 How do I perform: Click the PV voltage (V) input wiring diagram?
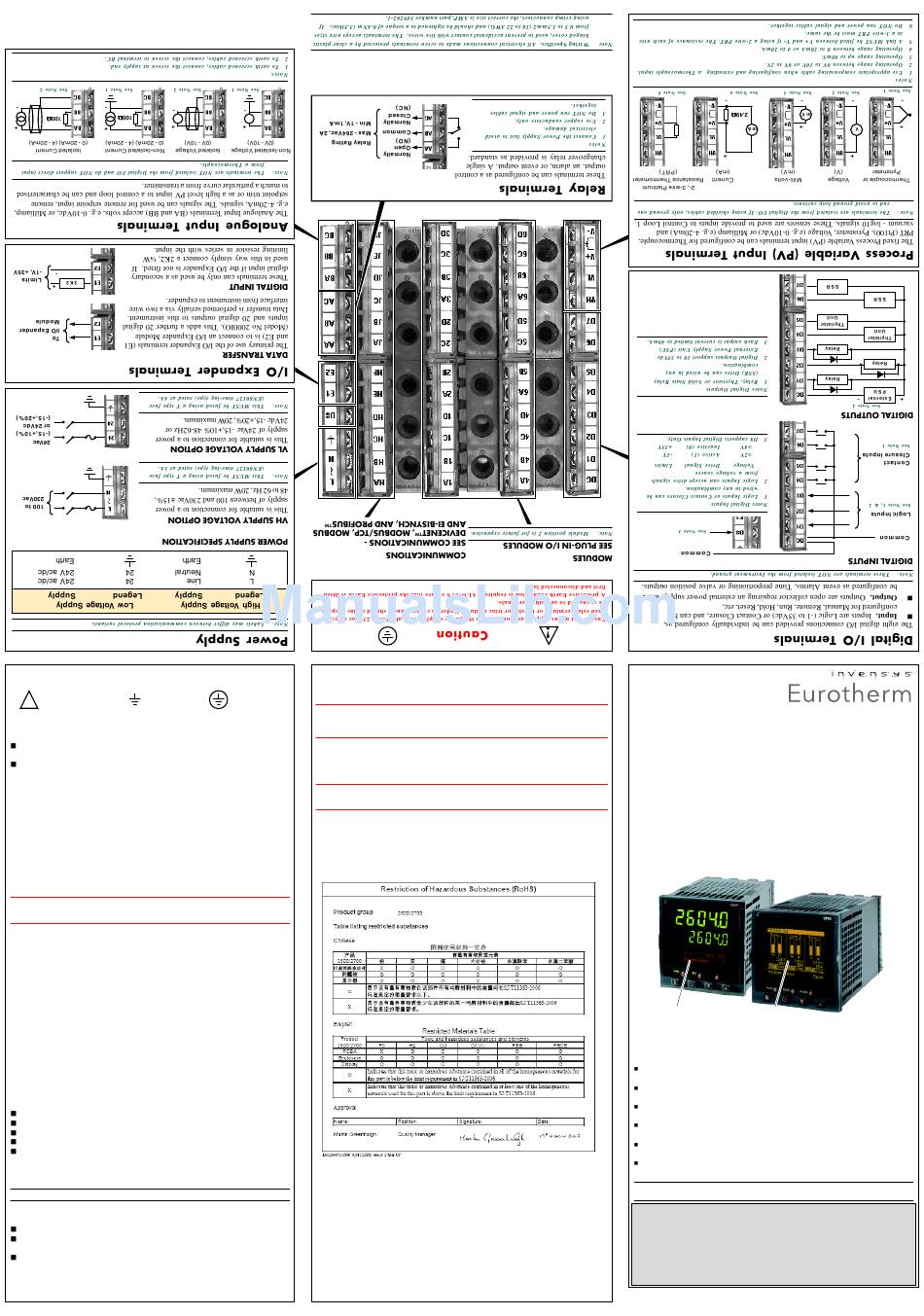tap(842, 133)
